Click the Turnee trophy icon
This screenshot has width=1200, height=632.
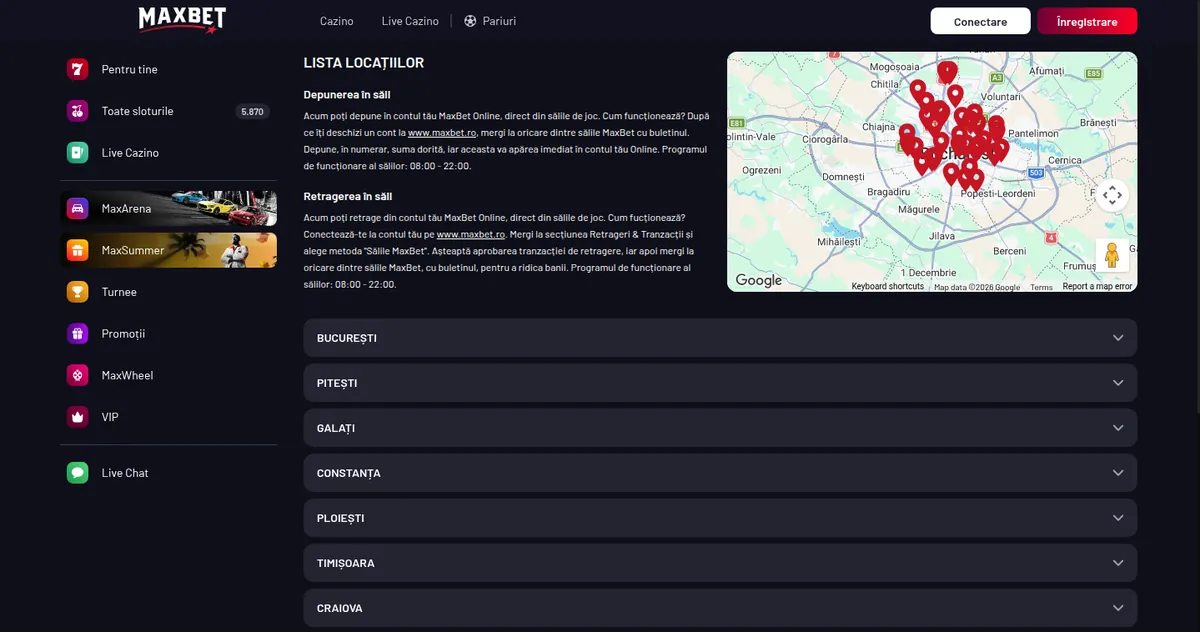pyautogui.click(x=78, y=292)
